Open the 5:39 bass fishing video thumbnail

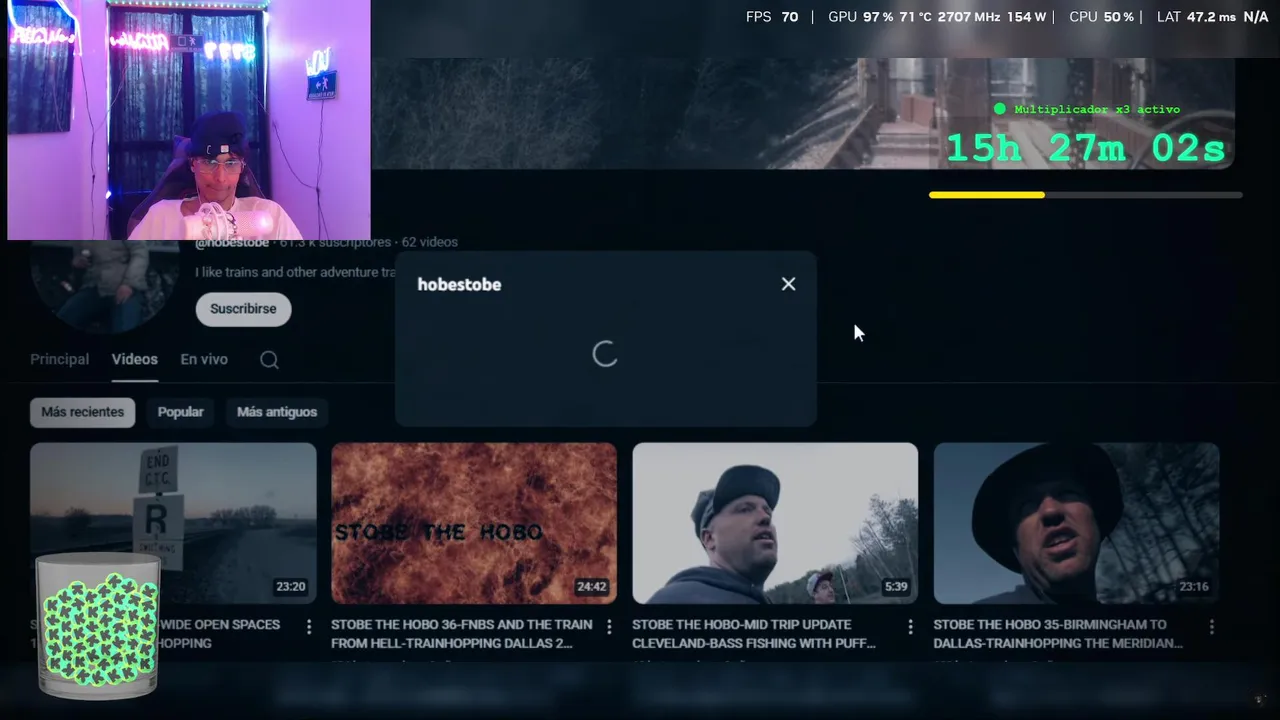[775, 523]
